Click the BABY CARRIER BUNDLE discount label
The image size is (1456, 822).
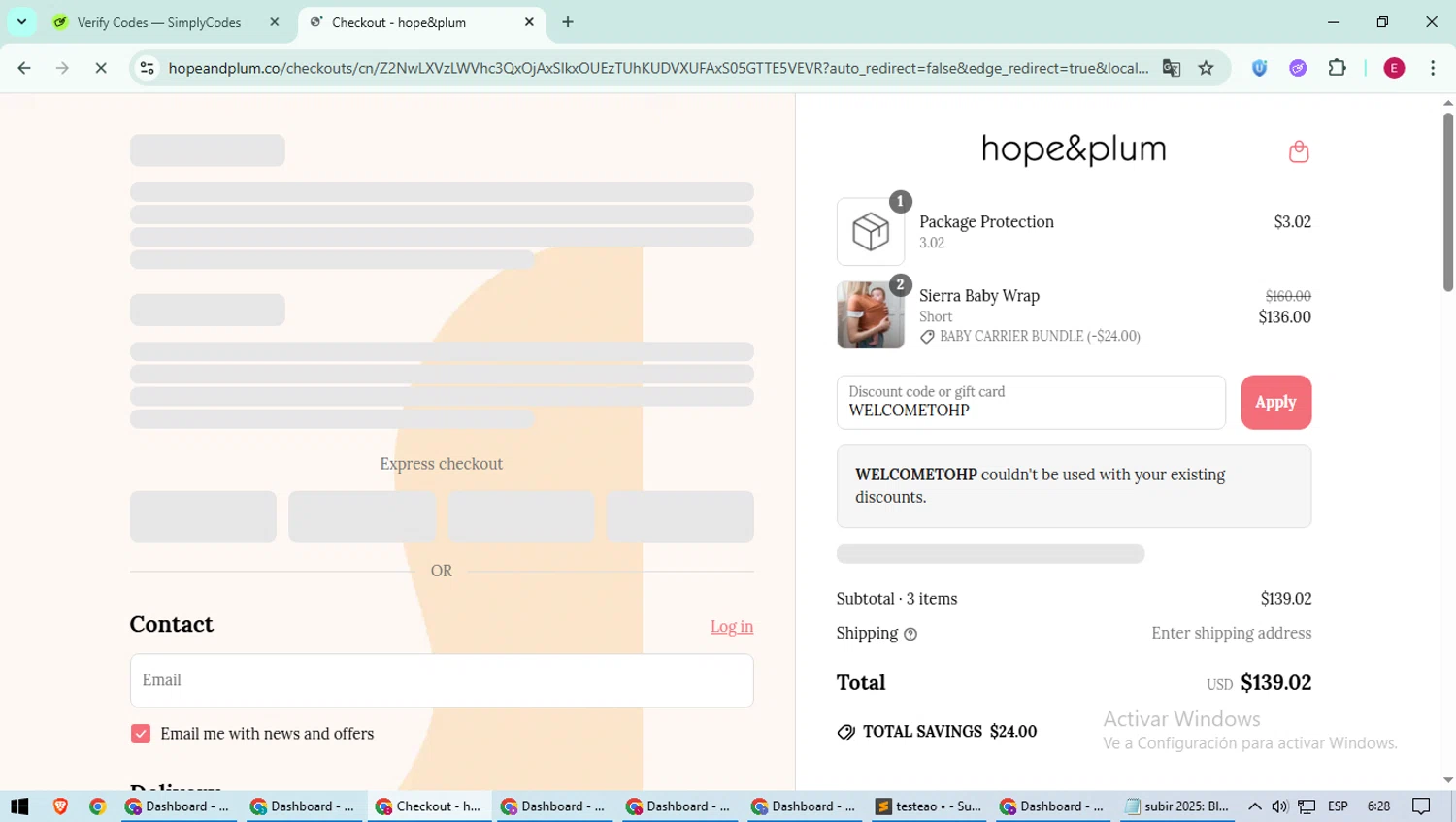tap(1030, 337)
